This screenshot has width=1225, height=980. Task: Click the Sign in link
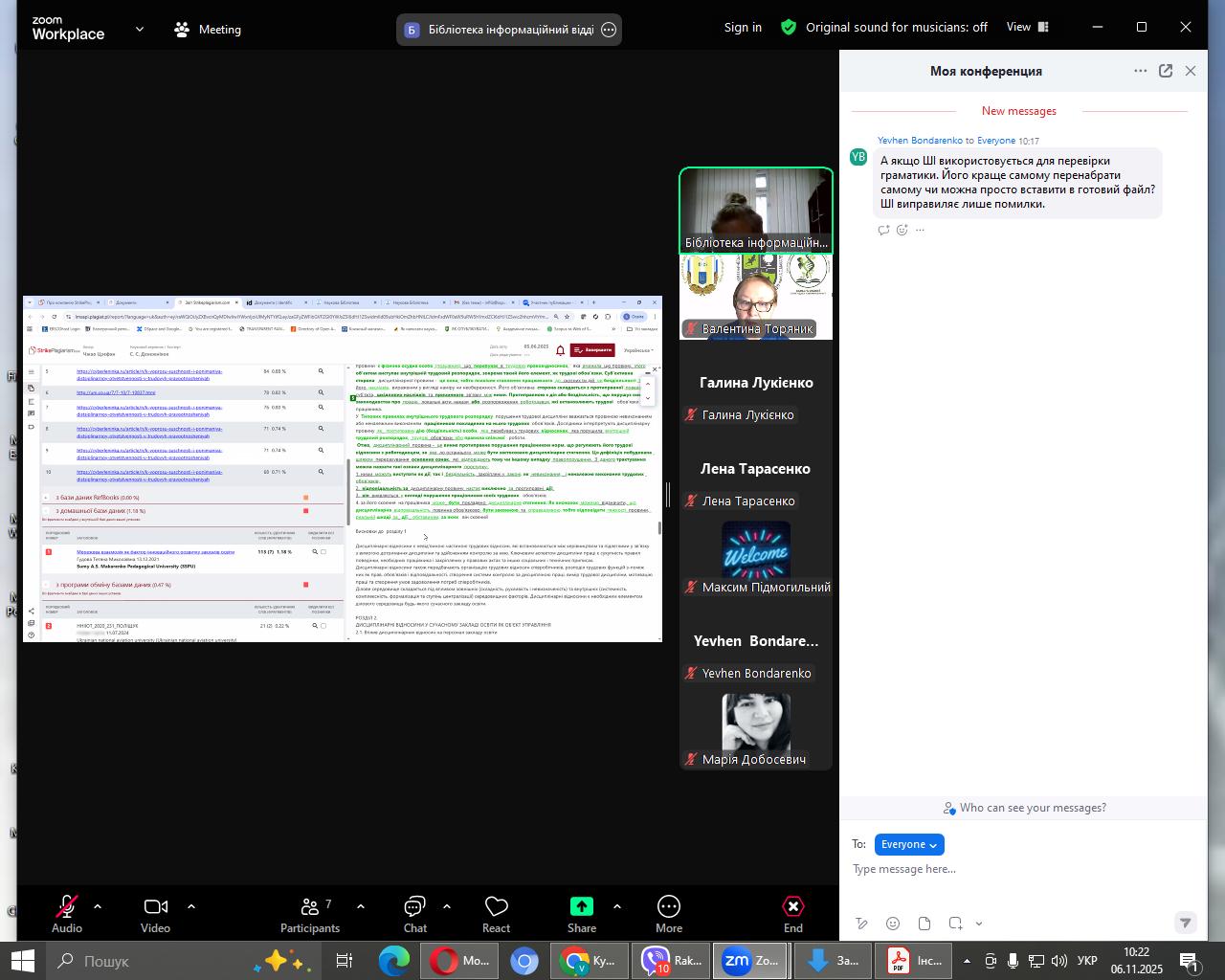[x=743, y=27]
